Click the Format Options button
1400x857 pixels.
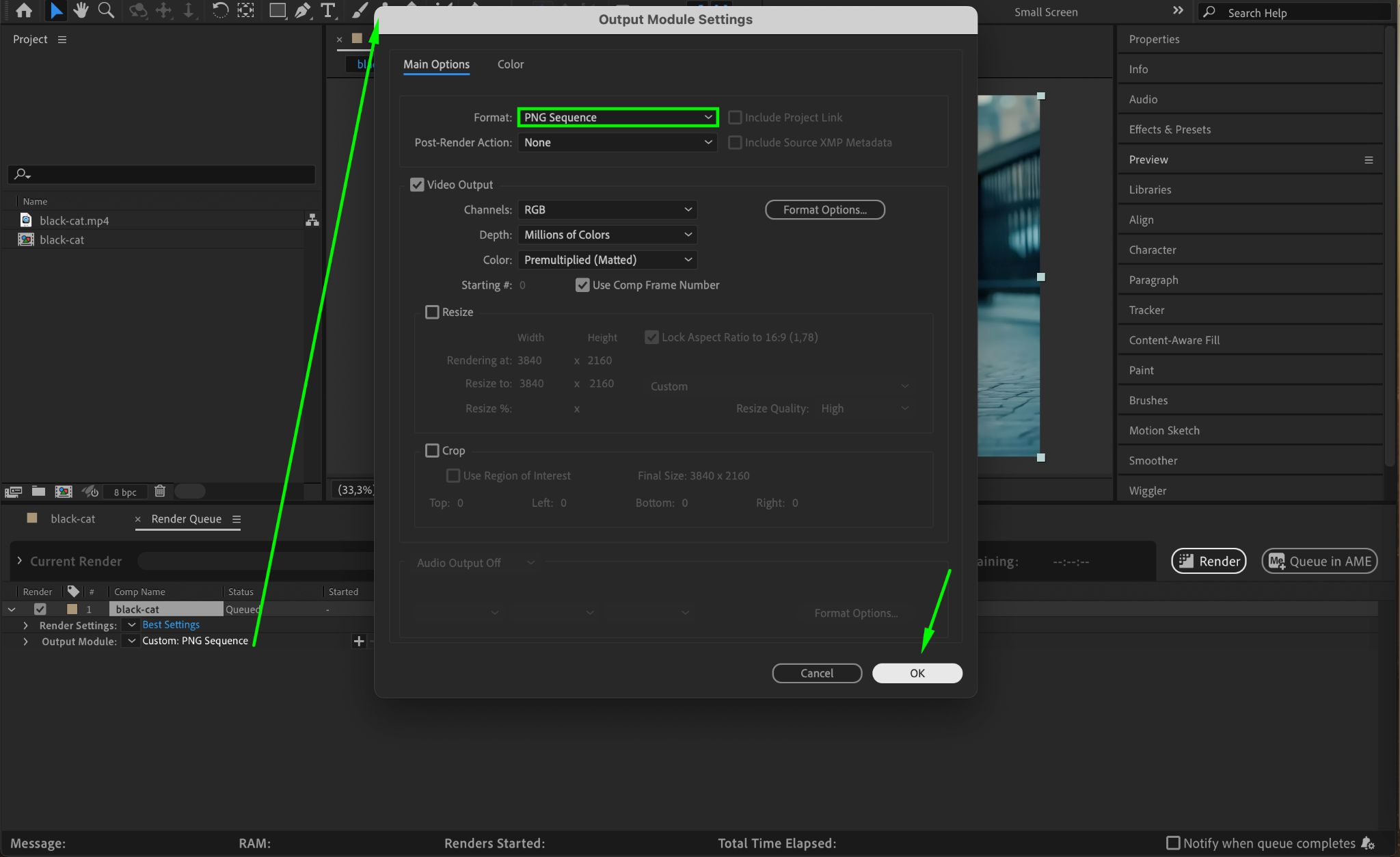point(824,210)
